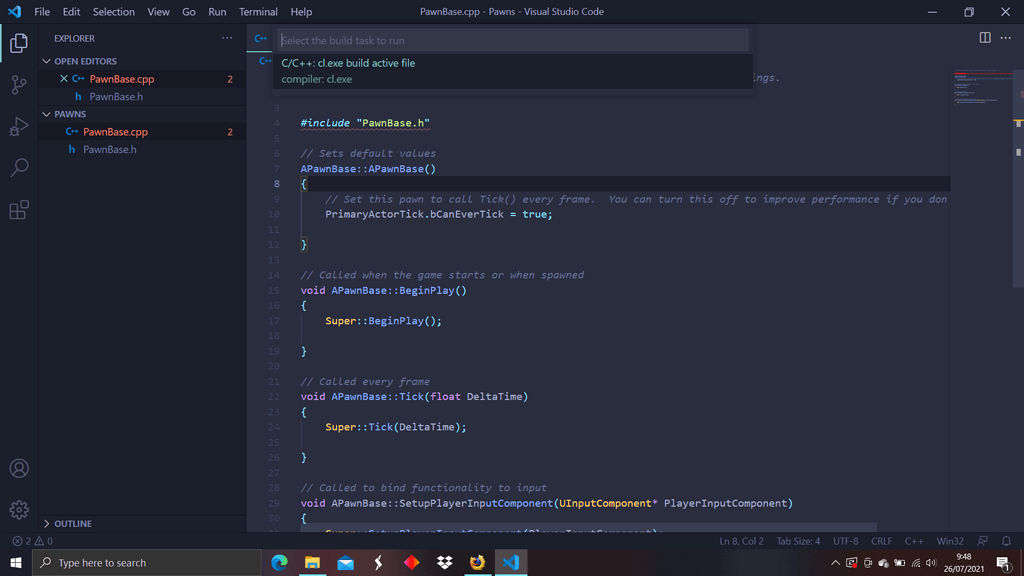The image size is (1024, 576).
Task: Open Source Control view from Activity Bar
Action: [x=18, y=85]
